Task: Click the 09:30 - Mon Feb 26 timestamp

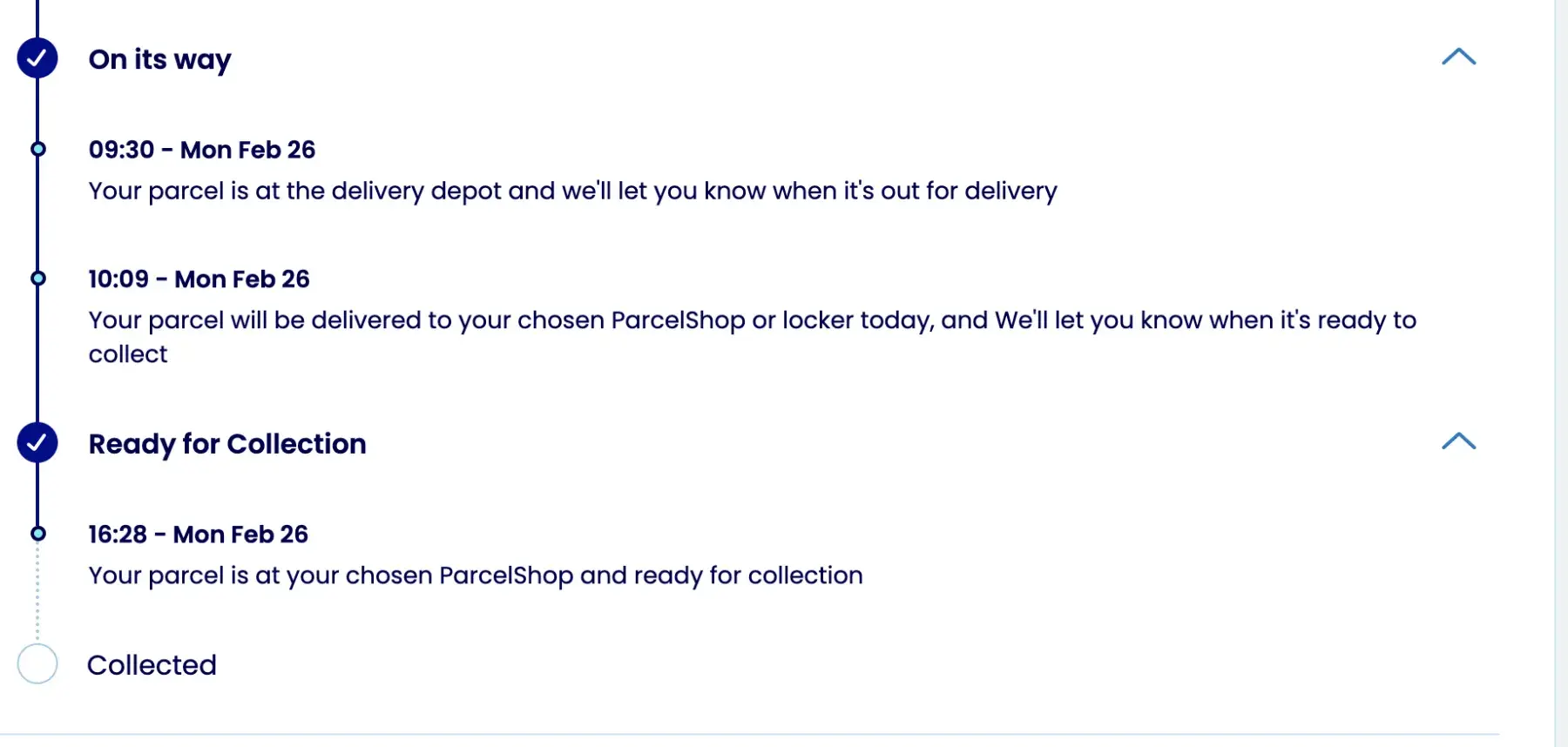Action: [201, 150]
